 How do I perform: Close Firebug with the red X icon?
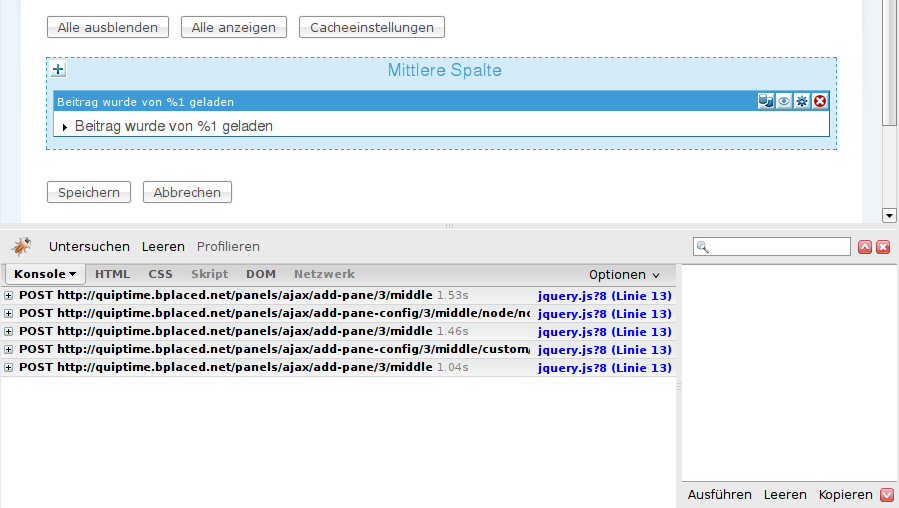[x=883, y=247]
